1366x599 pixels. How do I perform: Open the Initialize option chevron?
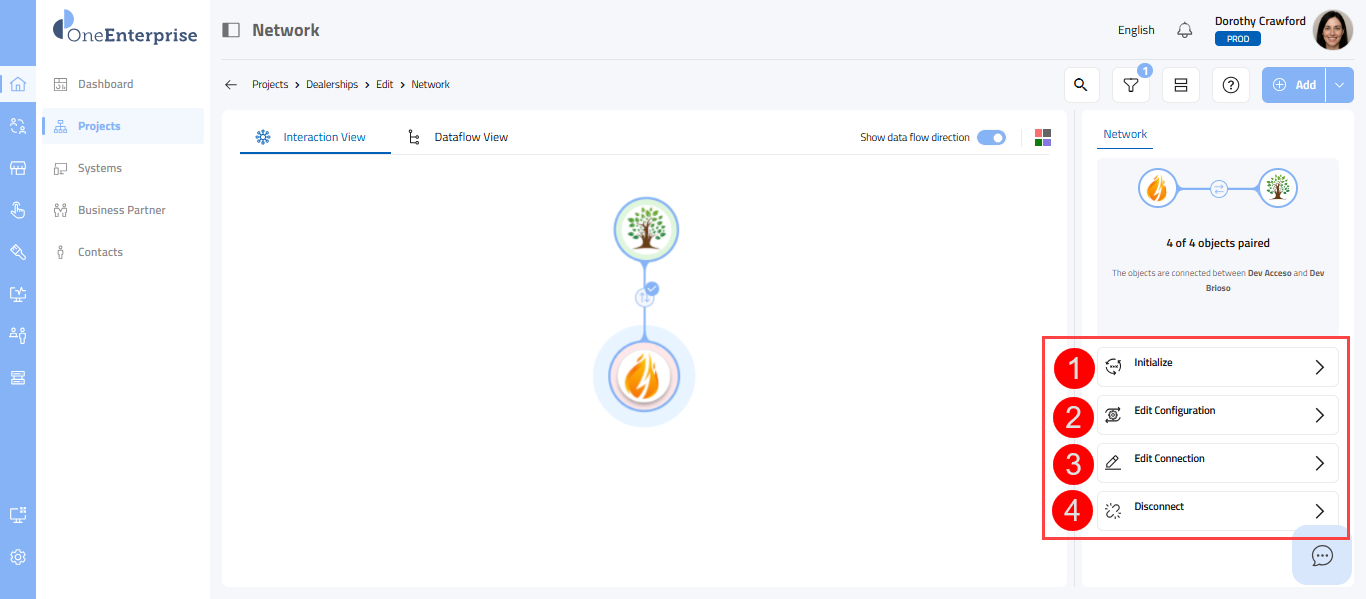1319,367
